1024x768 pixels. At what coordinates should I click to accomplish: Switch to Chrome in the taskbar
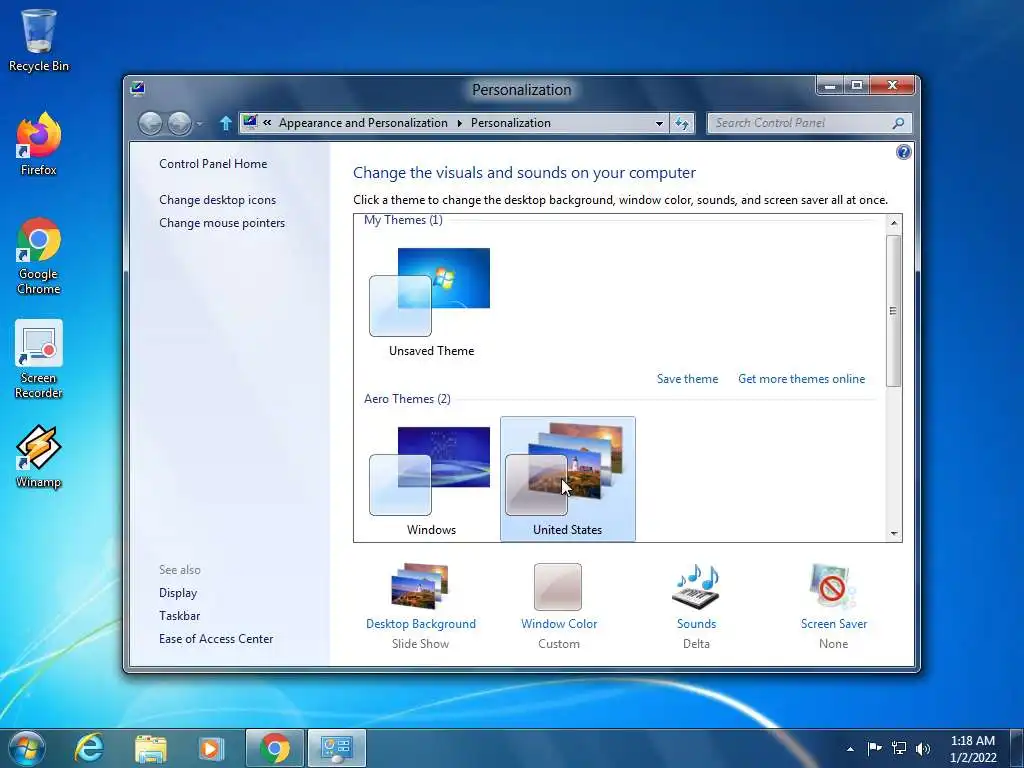(274, 748)
